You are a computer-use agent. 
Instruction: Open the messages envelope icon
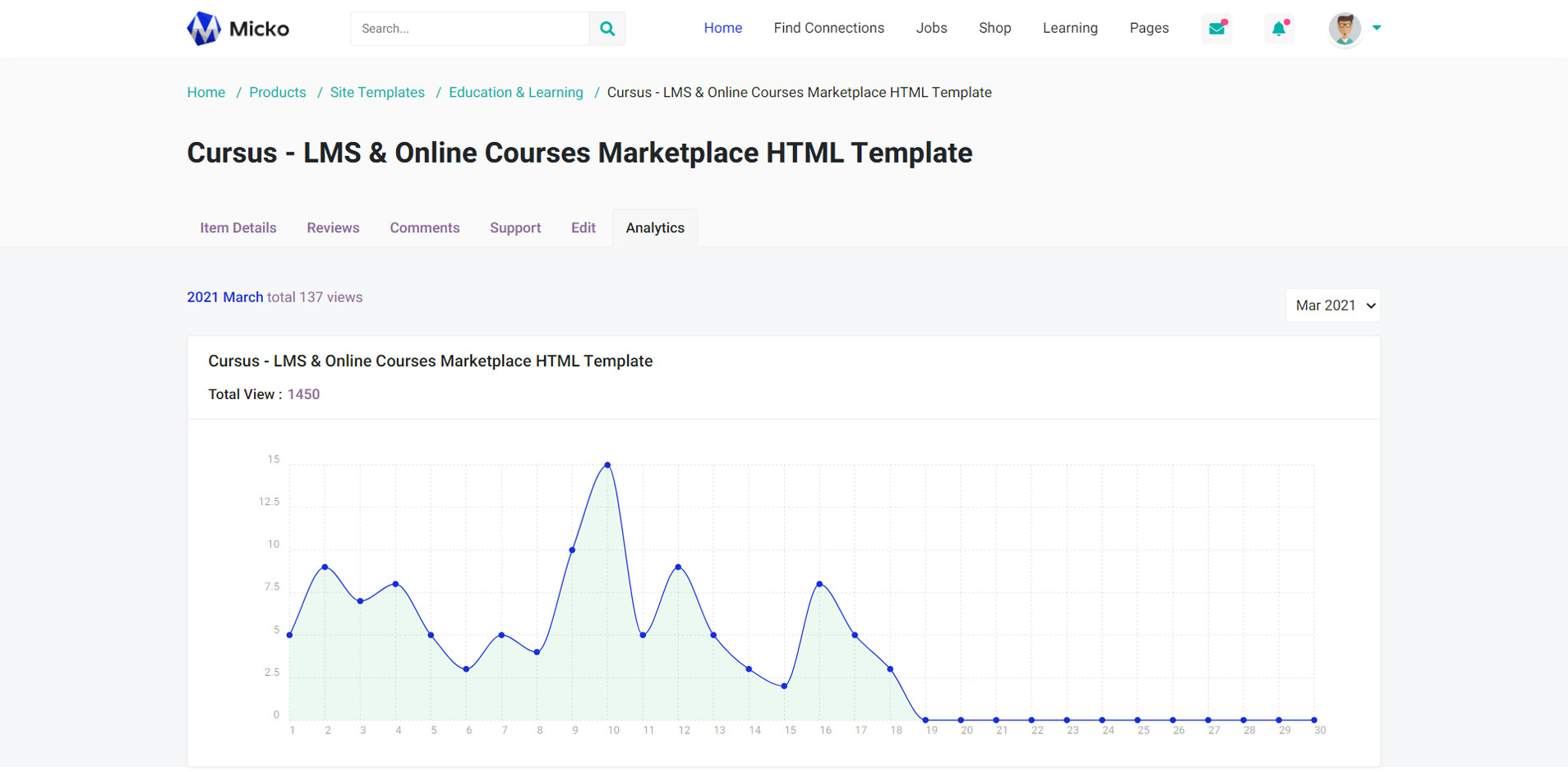coord(1216,29)
